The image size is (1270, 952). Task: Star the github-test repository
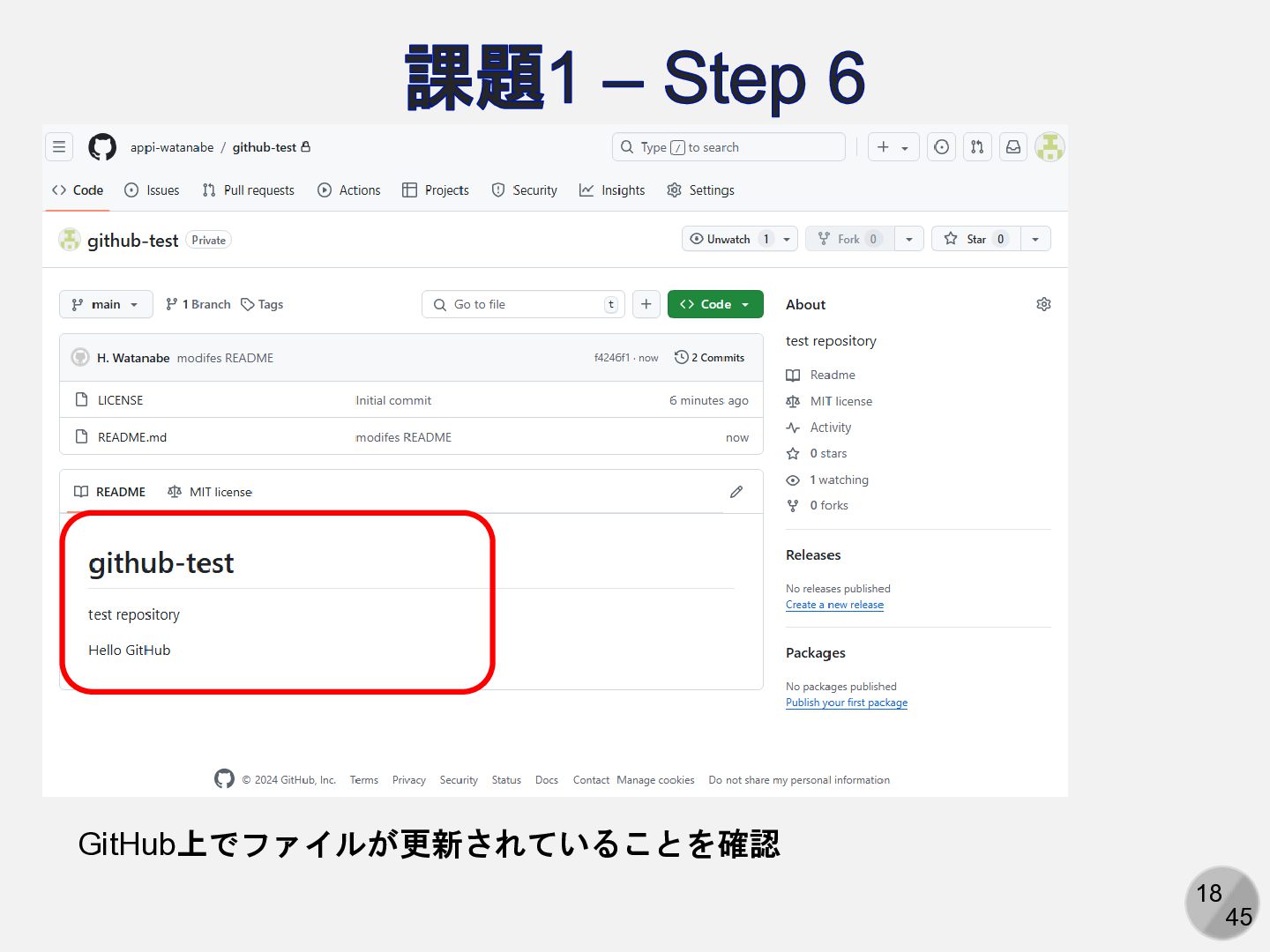[x=976, y=239]
